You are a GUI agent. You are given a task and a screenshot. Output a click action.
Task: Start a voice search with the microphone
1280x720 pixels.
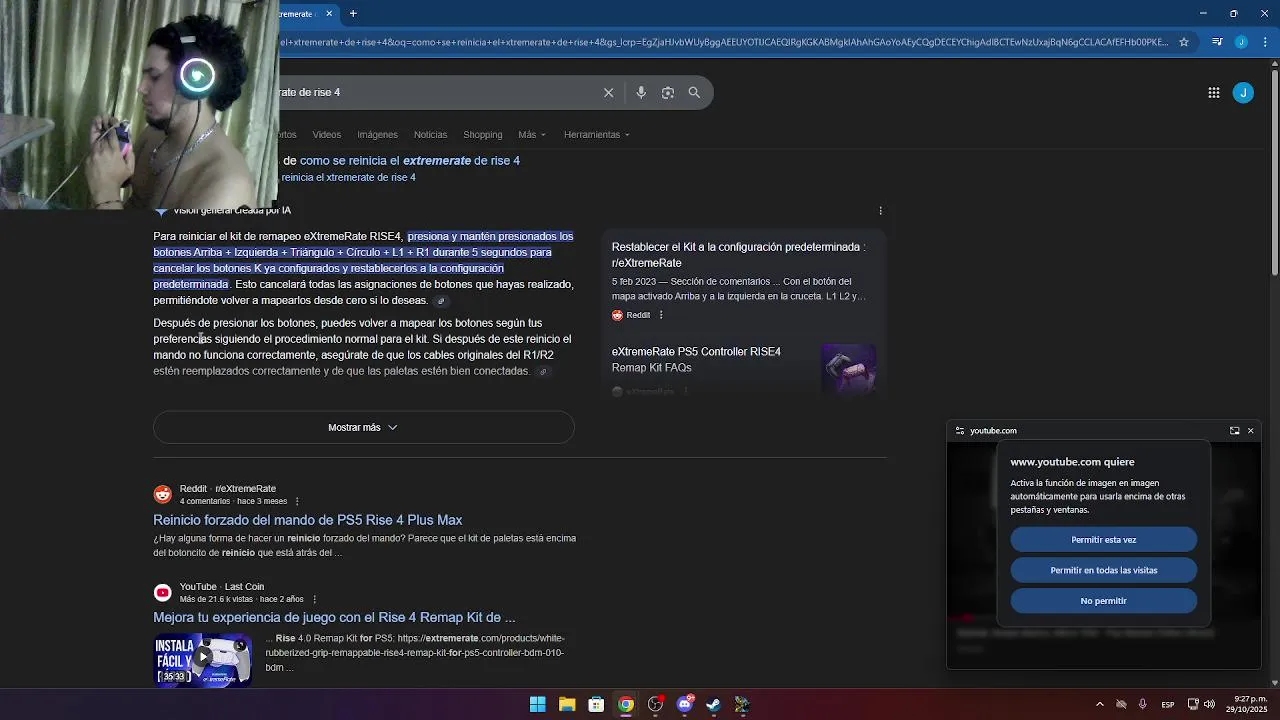(x=641, y=92)
